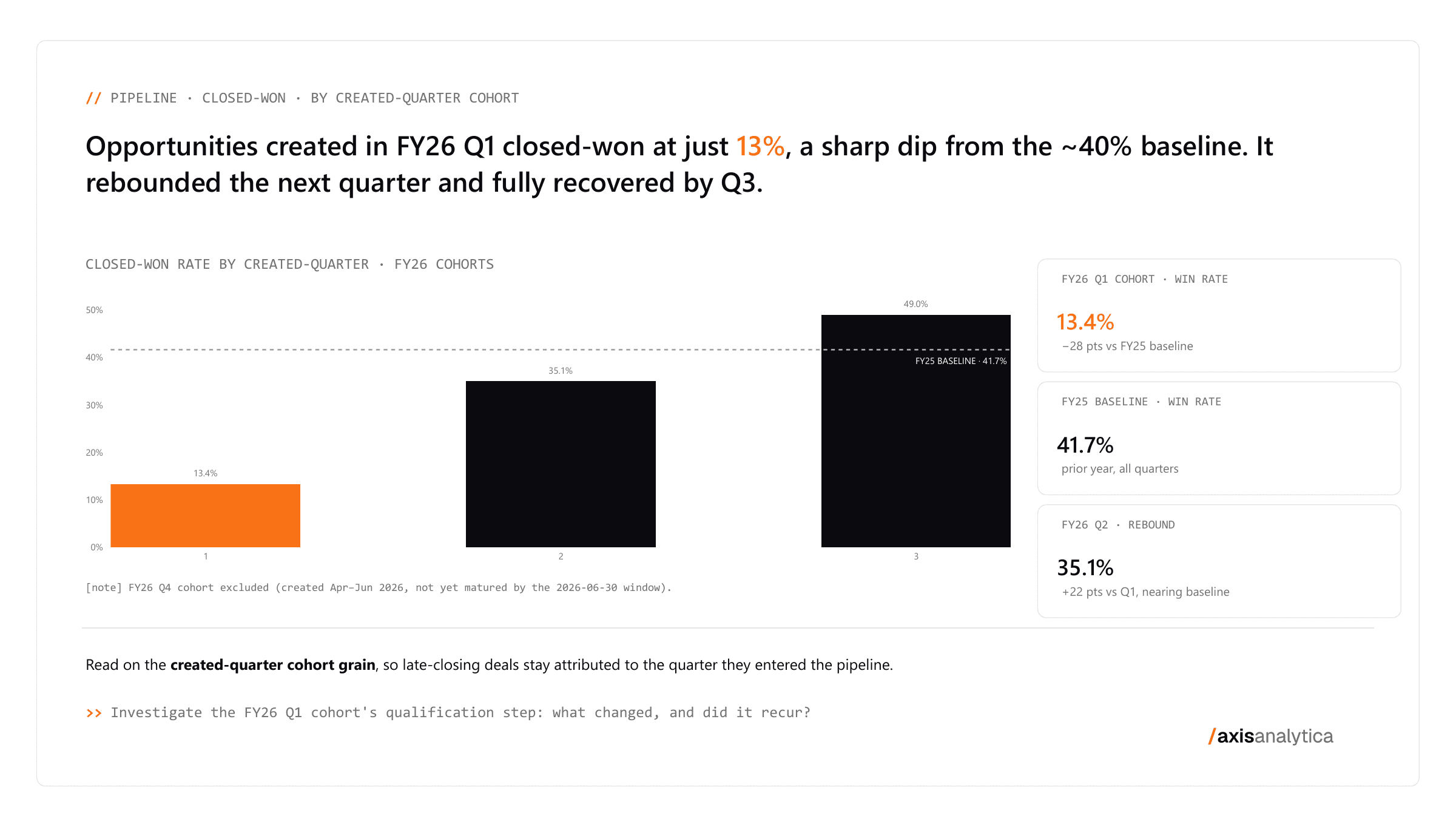The width and height of the screenshot is (1456, 827).
Task: Click the FY25 BASELINE 41.7% line label
Action: [x=961, y=361]
